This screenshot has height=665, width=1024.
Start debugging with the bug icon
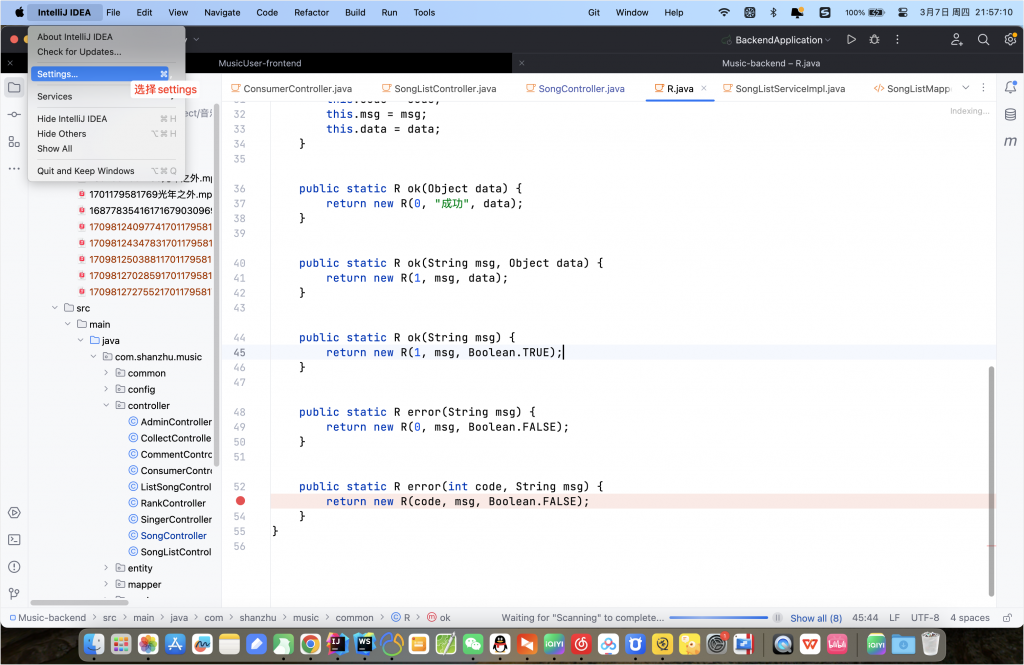pos(875,40)
